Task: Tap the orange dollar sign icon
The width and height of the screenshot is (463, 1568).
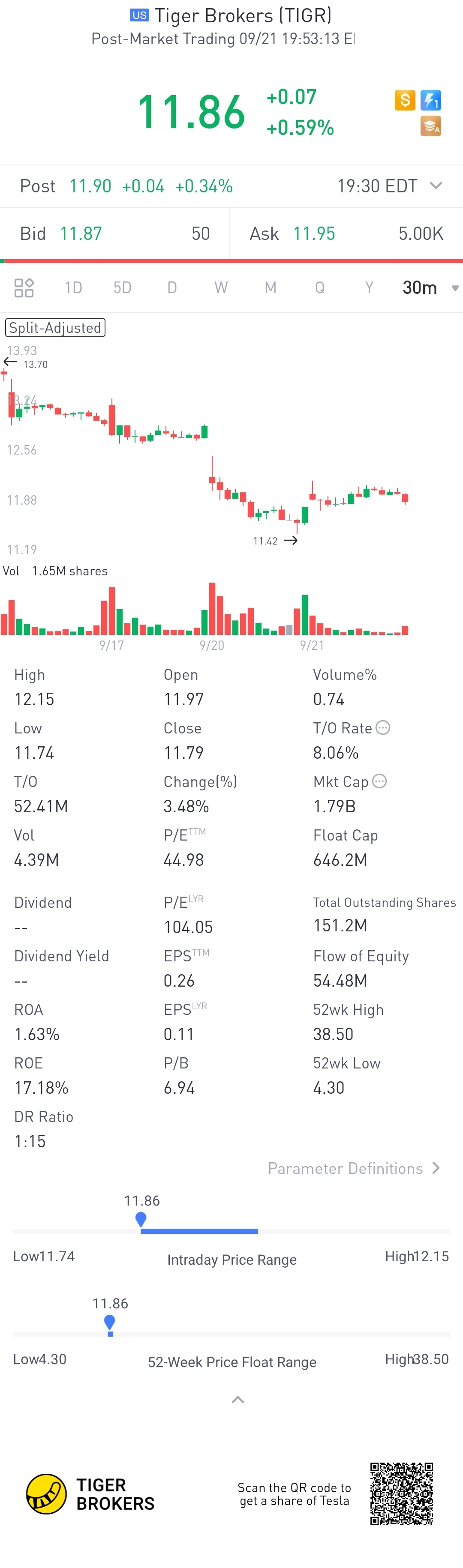Action: pyautogui.click(x=405, y=100)
